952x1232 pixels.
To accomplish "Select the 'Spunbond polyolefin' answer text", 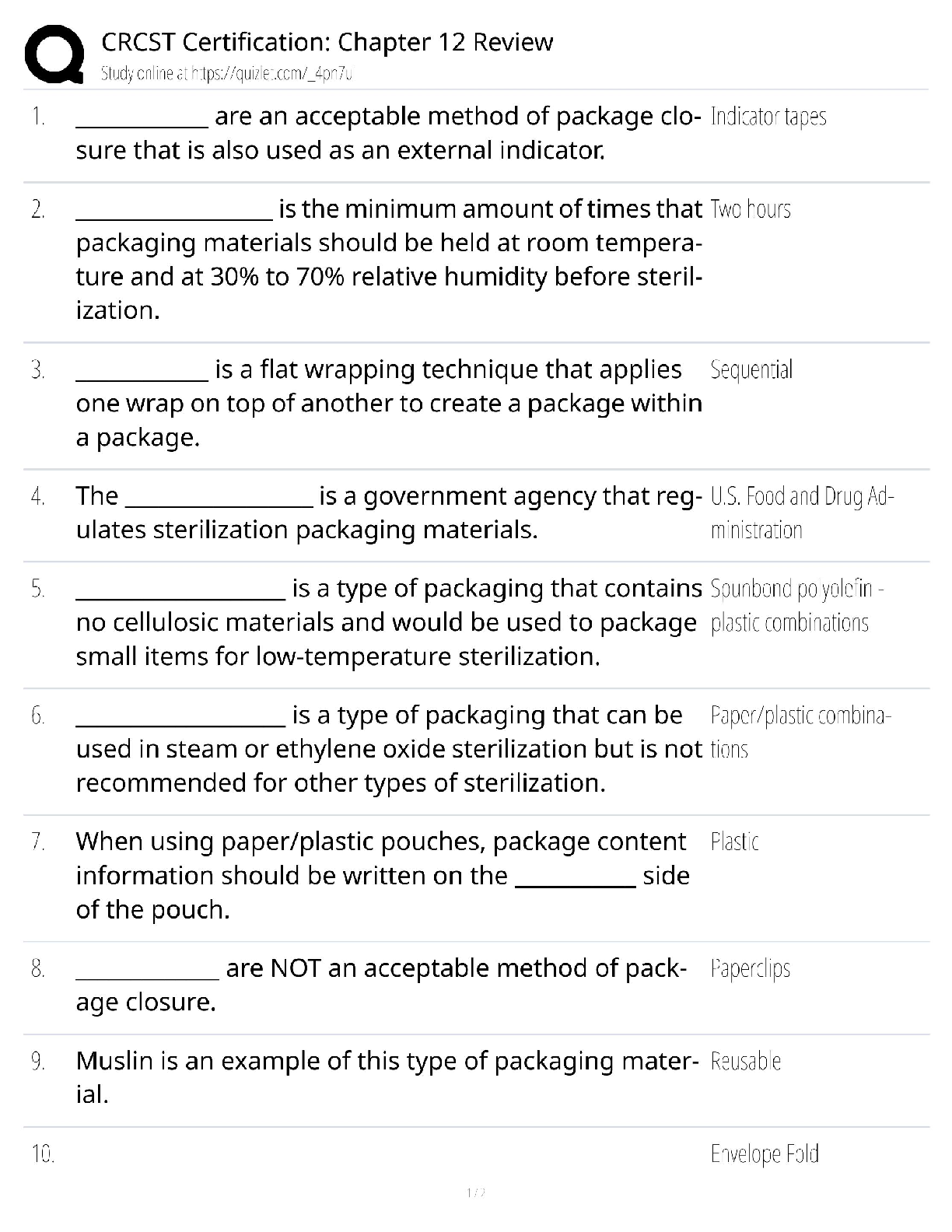I will 796,605.
